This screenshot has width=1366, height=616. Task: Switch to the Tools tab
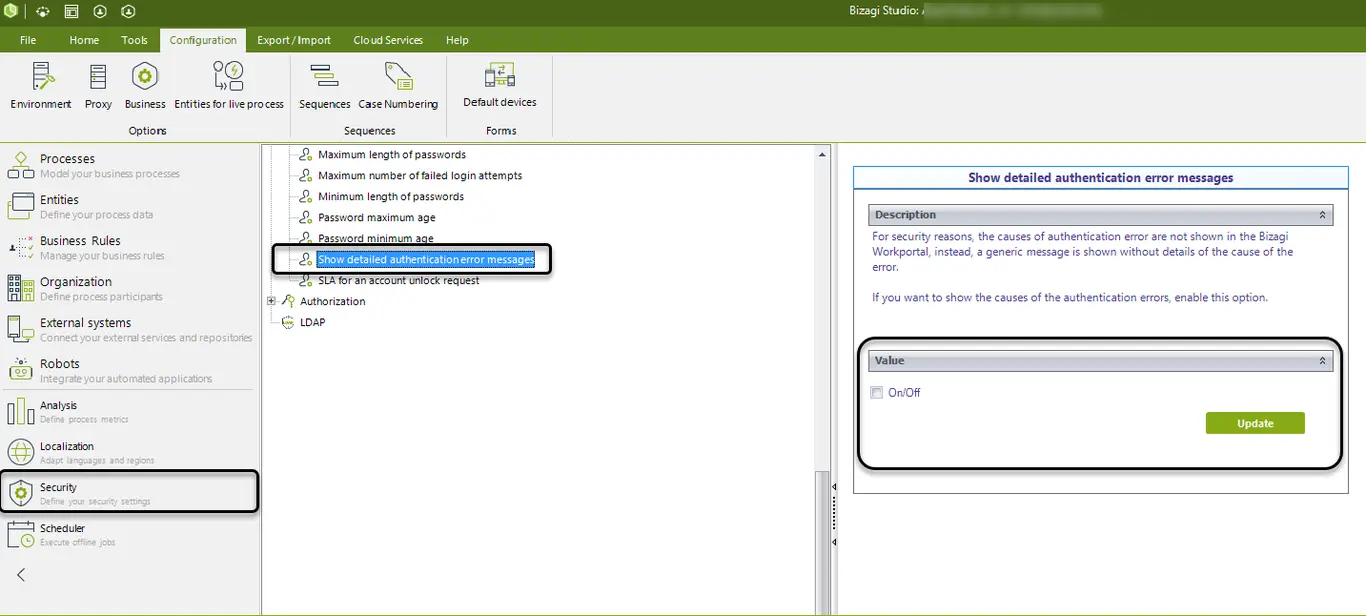[x=134, y=40]
